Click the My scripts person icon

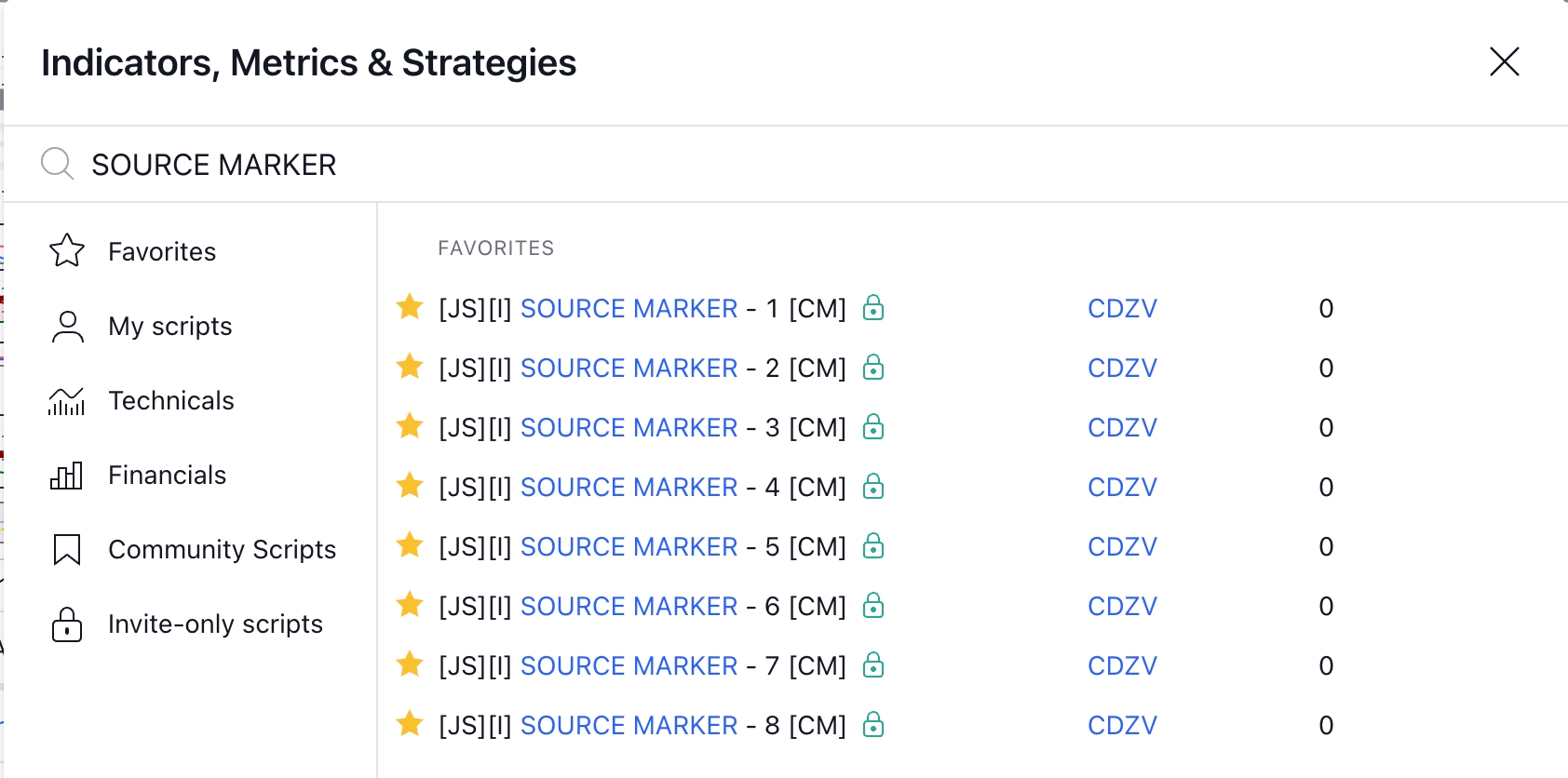click(x=67, y=327)
